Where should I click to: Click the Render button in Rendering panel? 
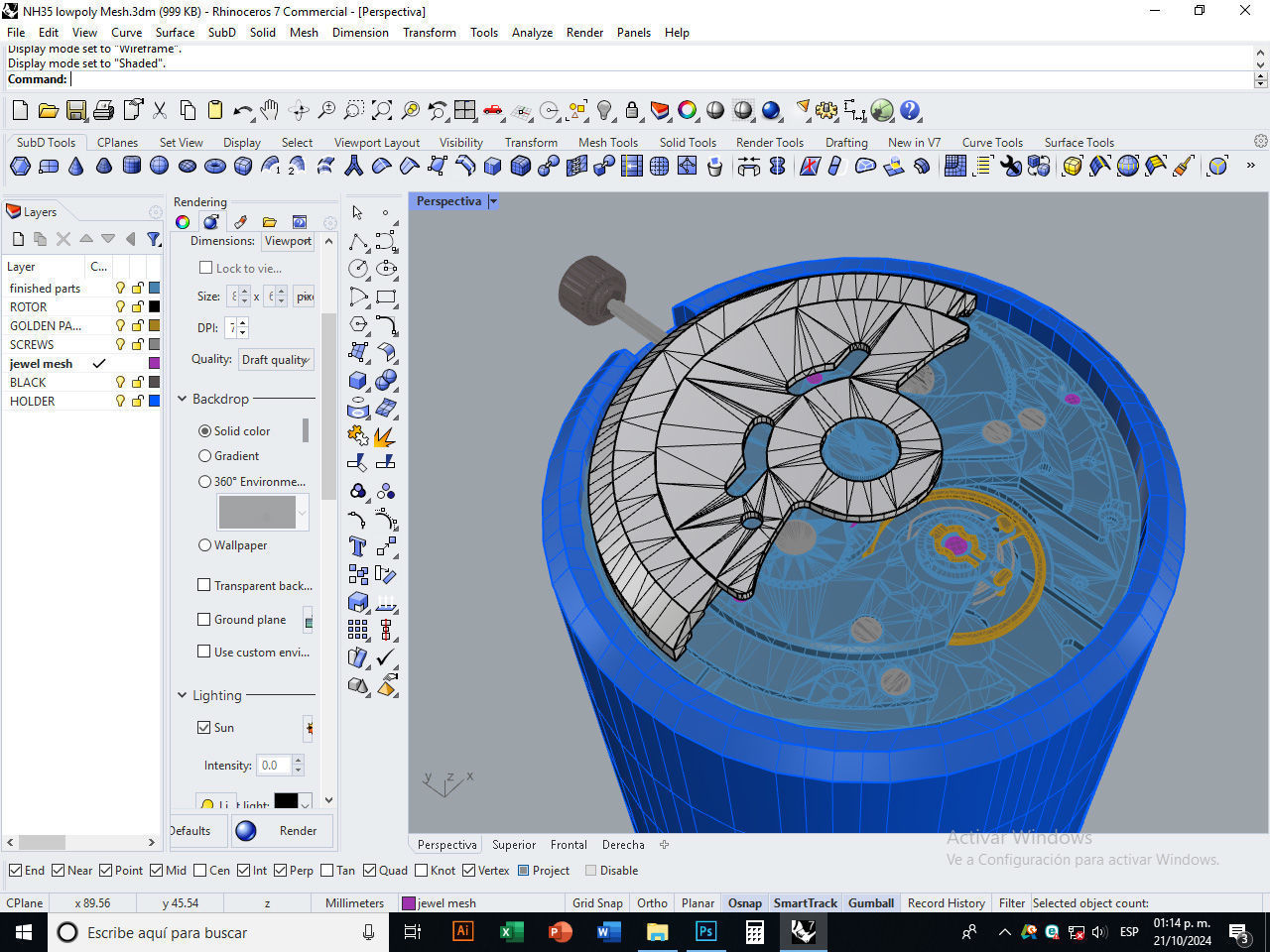(283, 831)
